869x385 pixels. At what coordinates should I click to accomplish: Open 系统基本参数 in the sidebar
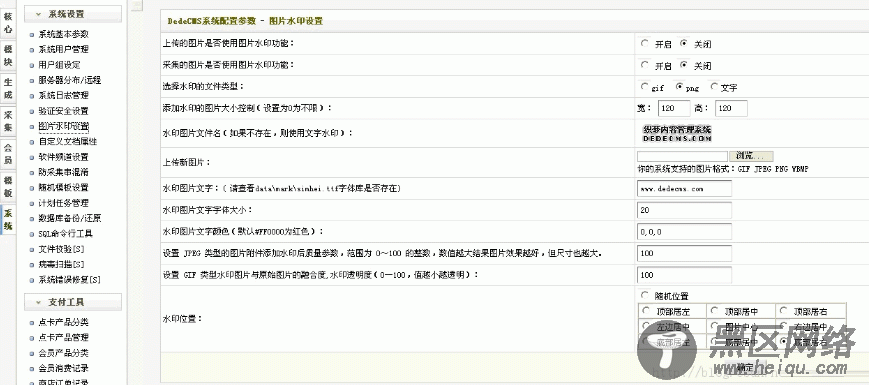pyautogui.click(x=63, y=34)
